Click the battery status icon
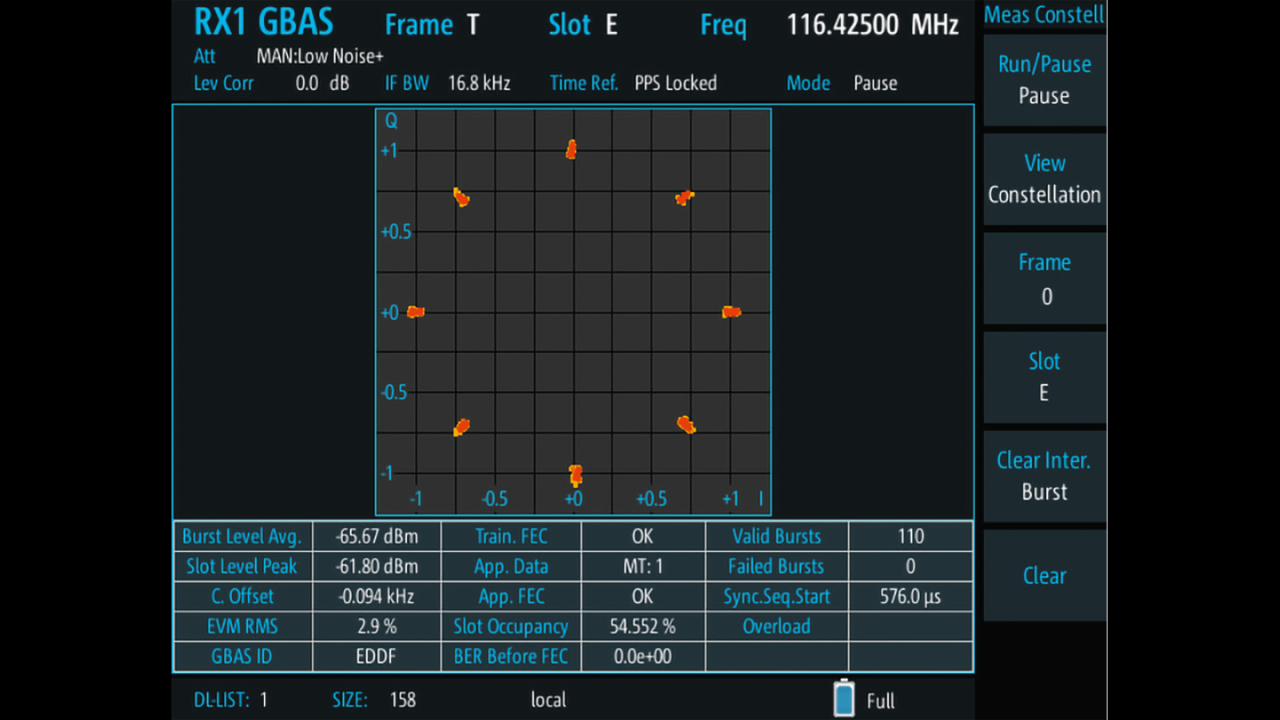This screenshot has height=720, width=1280. click(844, 698)
